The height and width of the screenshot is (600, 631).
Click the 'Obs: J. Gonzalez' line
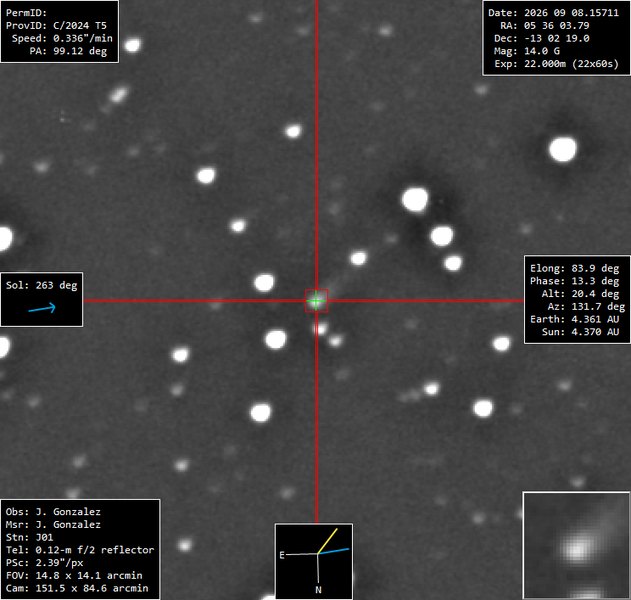53,512
